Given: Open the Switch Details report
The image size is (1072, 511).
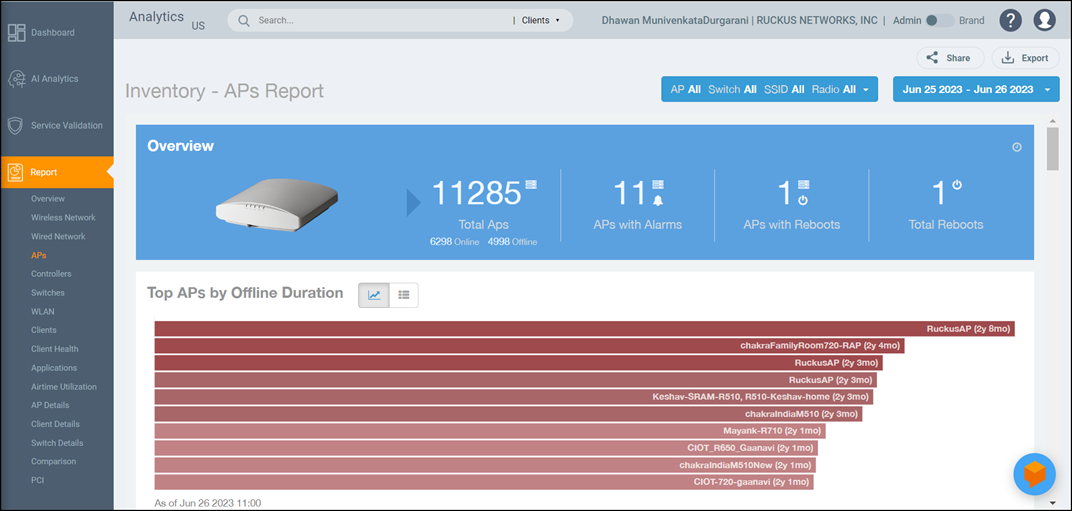Looking at the screenshot, I should (x=57, y=443).
